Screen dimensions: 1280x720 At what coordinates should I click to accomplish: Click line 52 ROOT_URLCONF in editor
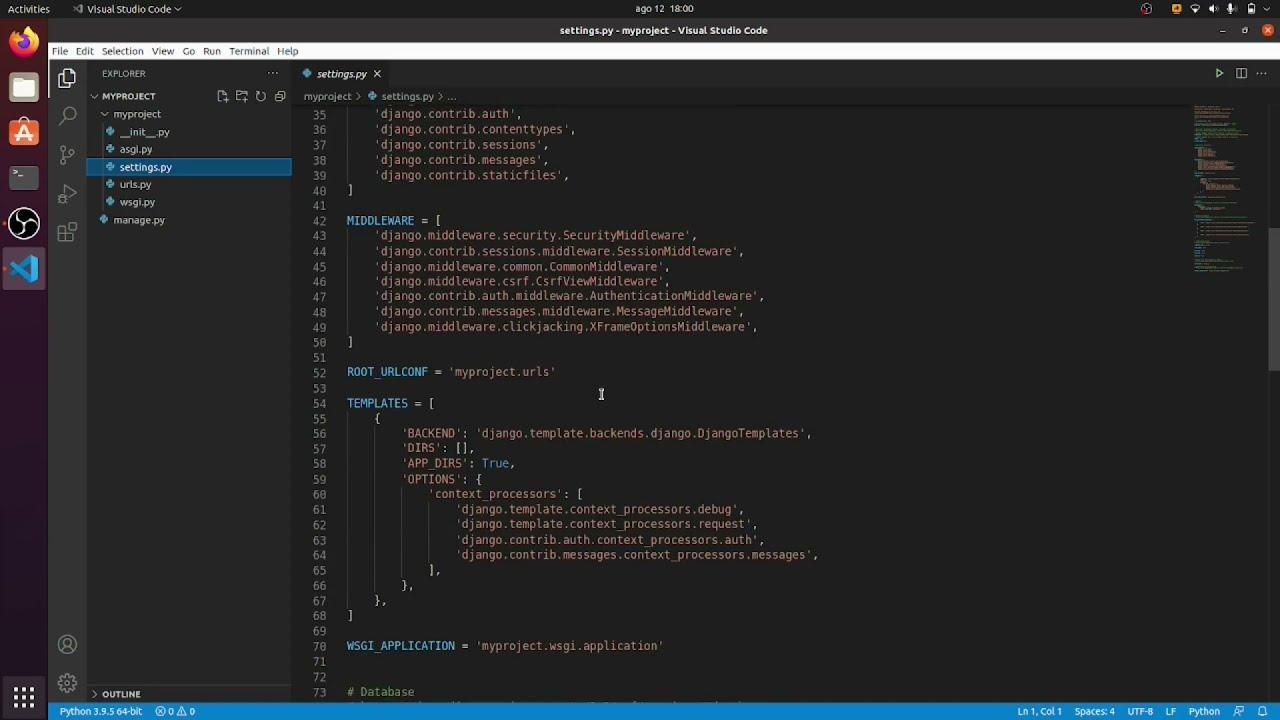(451, 372)
